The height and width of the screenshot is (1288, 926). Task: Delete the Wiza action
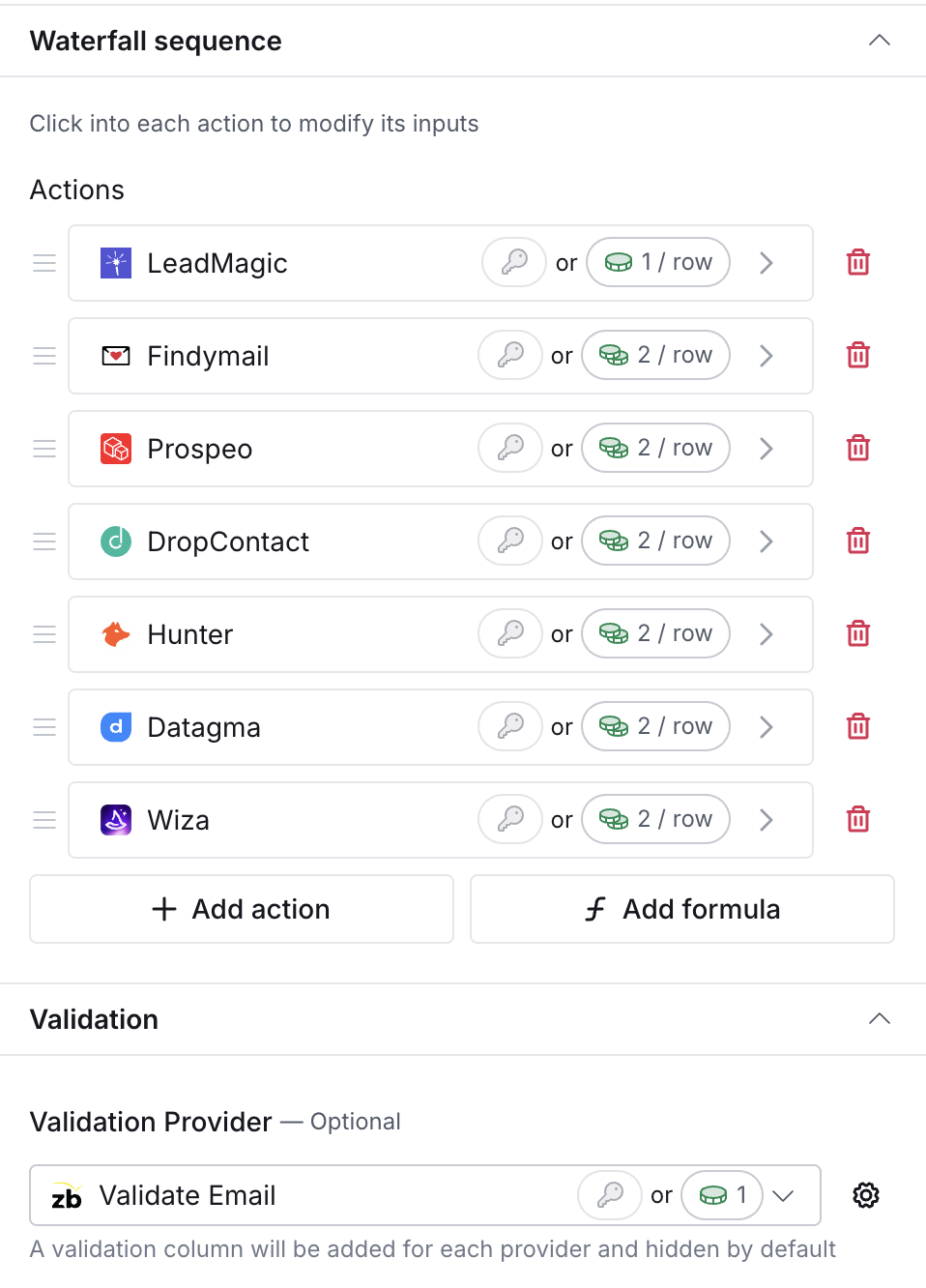pos(858,819)
